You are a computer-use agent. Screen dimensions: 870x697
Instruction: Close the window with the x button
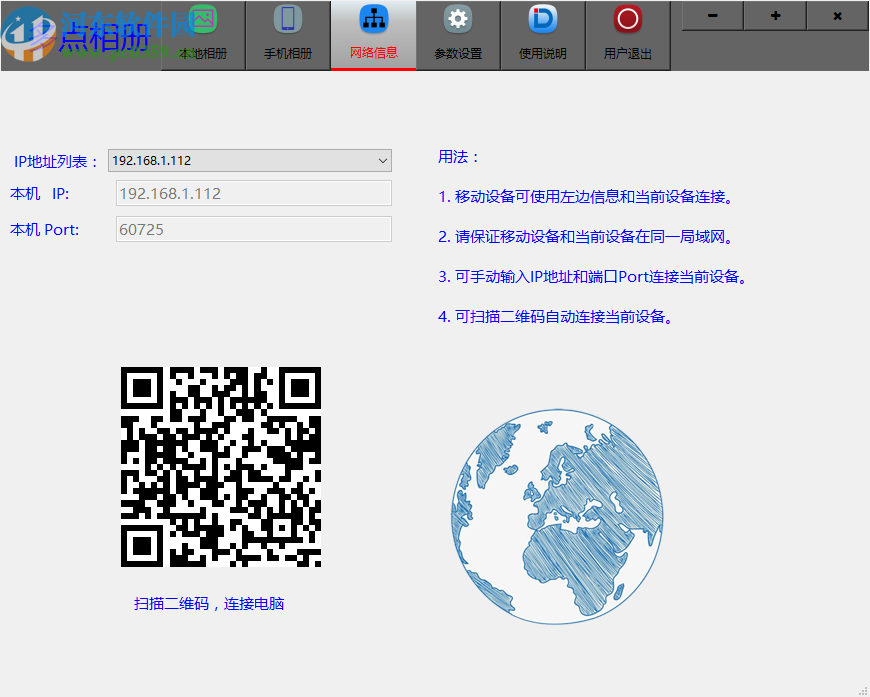(x=837, y=16)
